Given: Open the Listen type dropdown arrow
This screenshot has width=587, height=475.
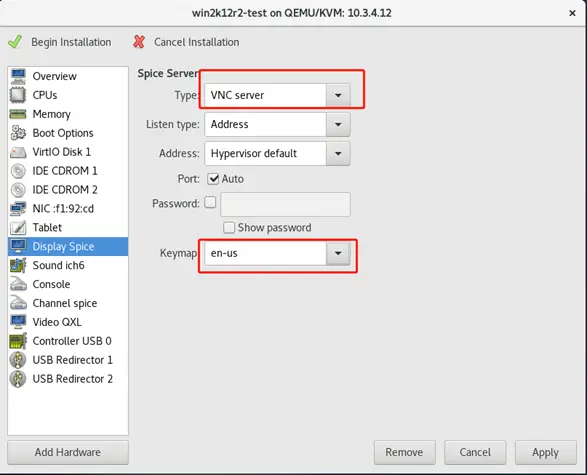Looking at the screenshot, I should pos(338,124).
